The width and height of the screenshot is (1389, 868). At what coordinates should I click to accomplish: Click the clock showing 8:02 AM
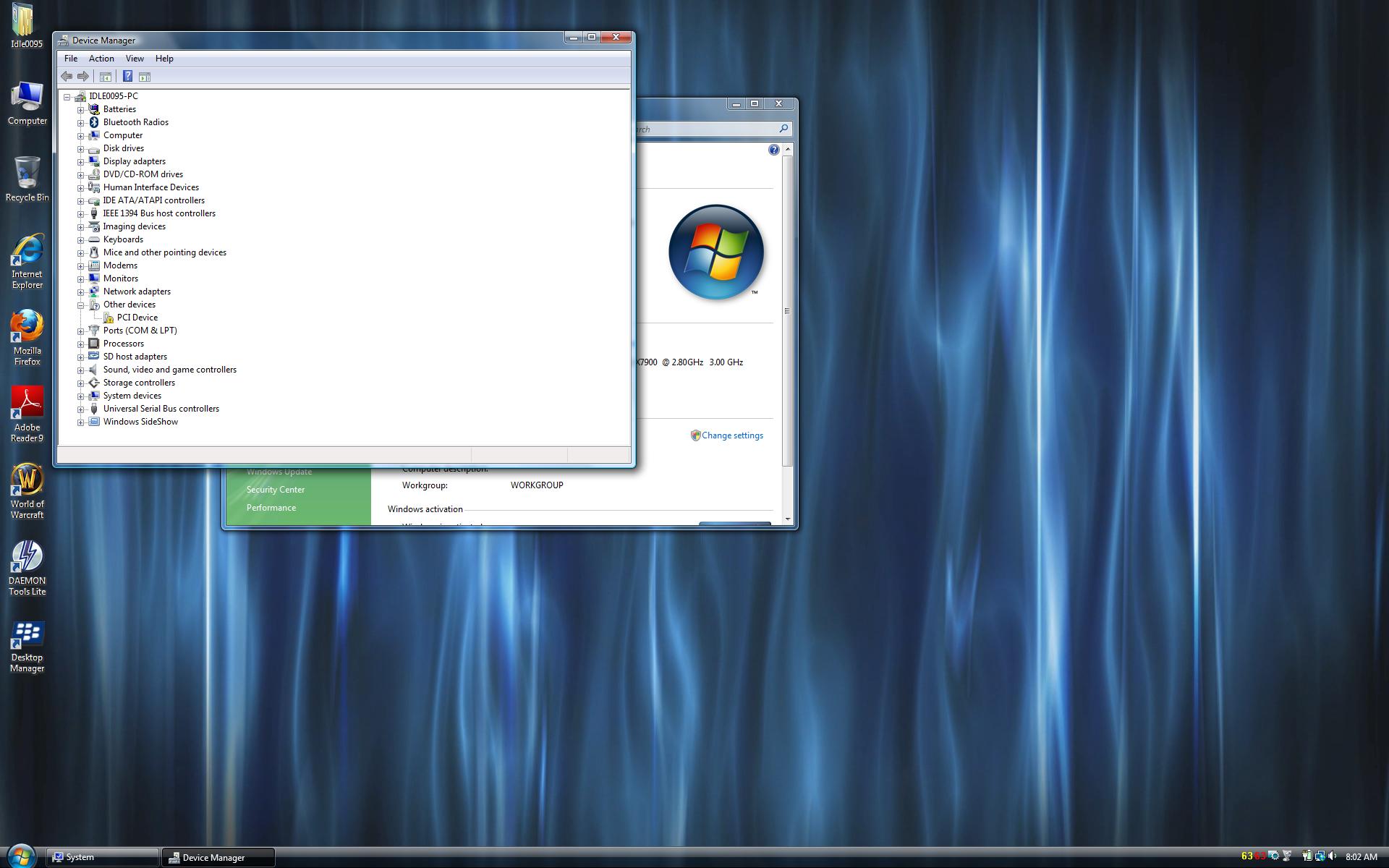pyautogui.click(x=1361, y=857)
